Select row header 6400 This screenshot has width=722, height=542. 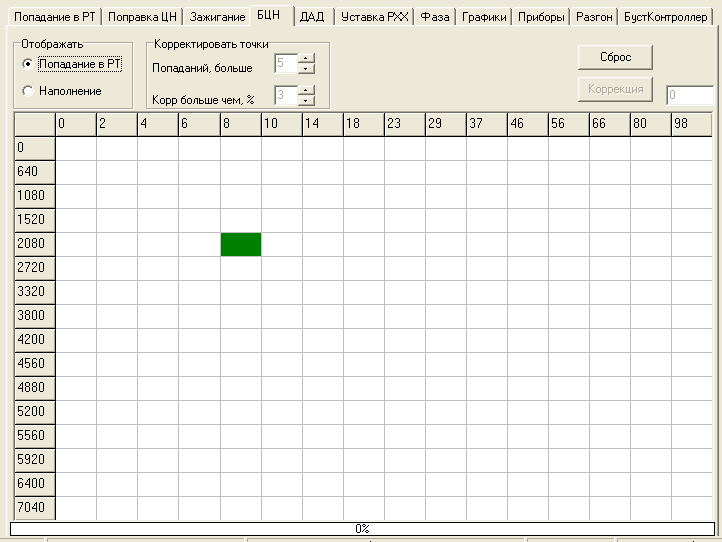(35, 484)
